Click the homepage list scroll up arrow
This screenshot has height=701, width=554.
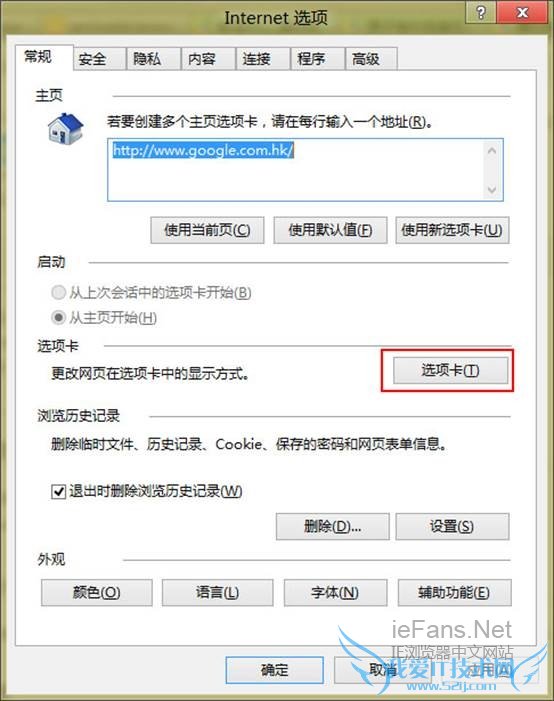[x=492, y=151]
